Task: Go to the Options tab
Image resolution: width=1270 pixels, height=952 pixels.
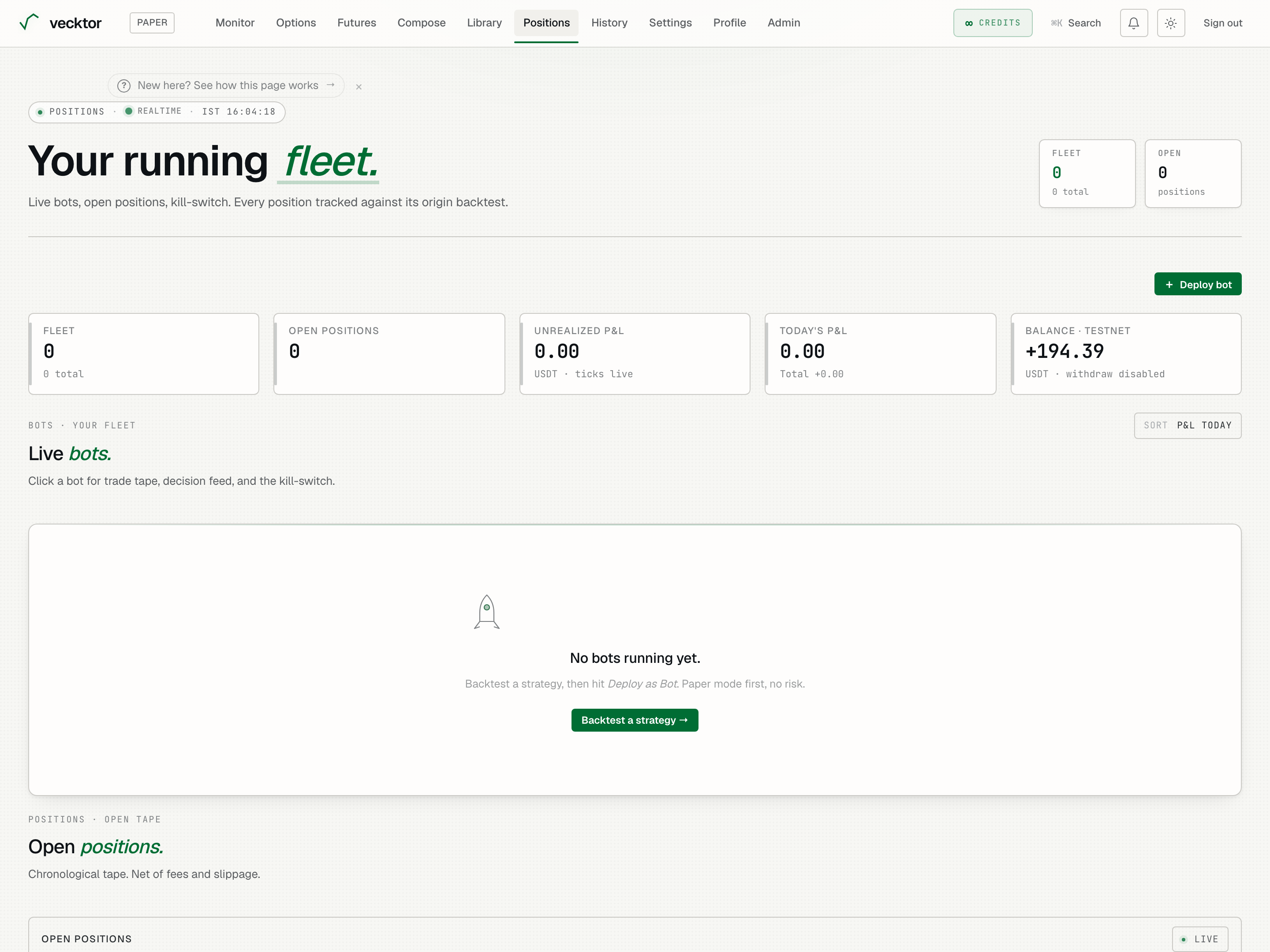Action: tap(296, 23)
